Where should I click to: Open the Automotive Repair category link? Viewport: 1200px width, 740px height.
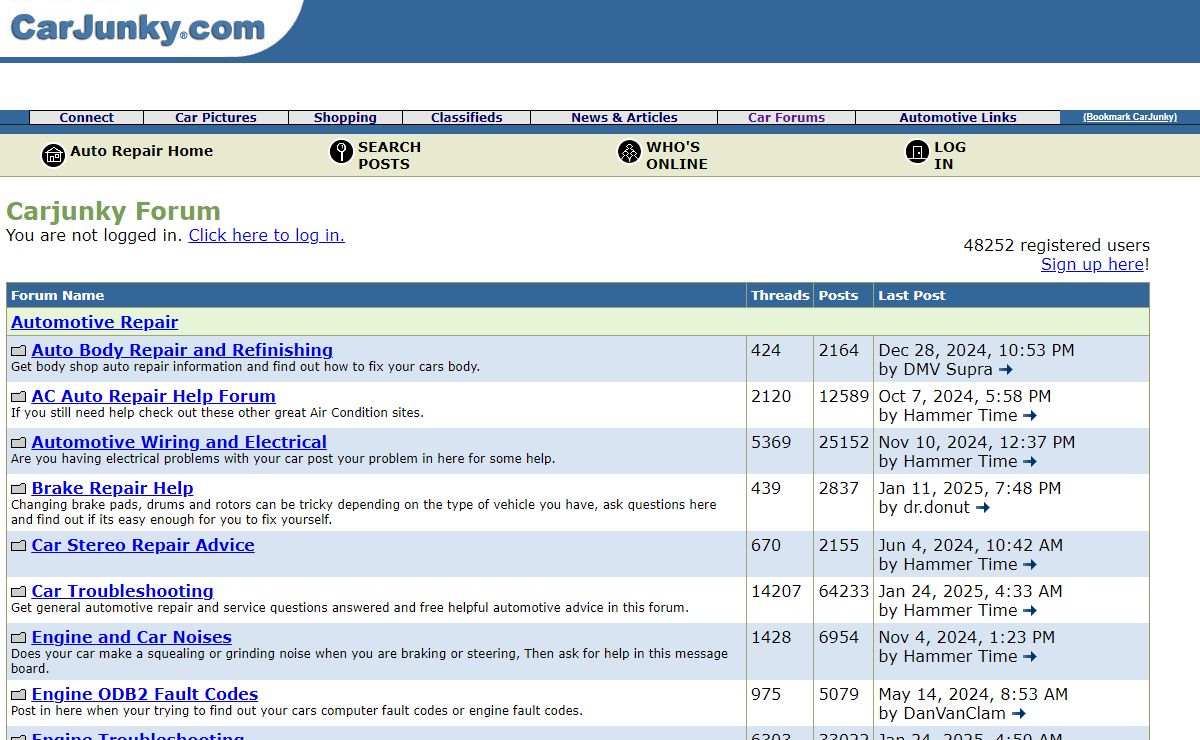click(95, 322)
